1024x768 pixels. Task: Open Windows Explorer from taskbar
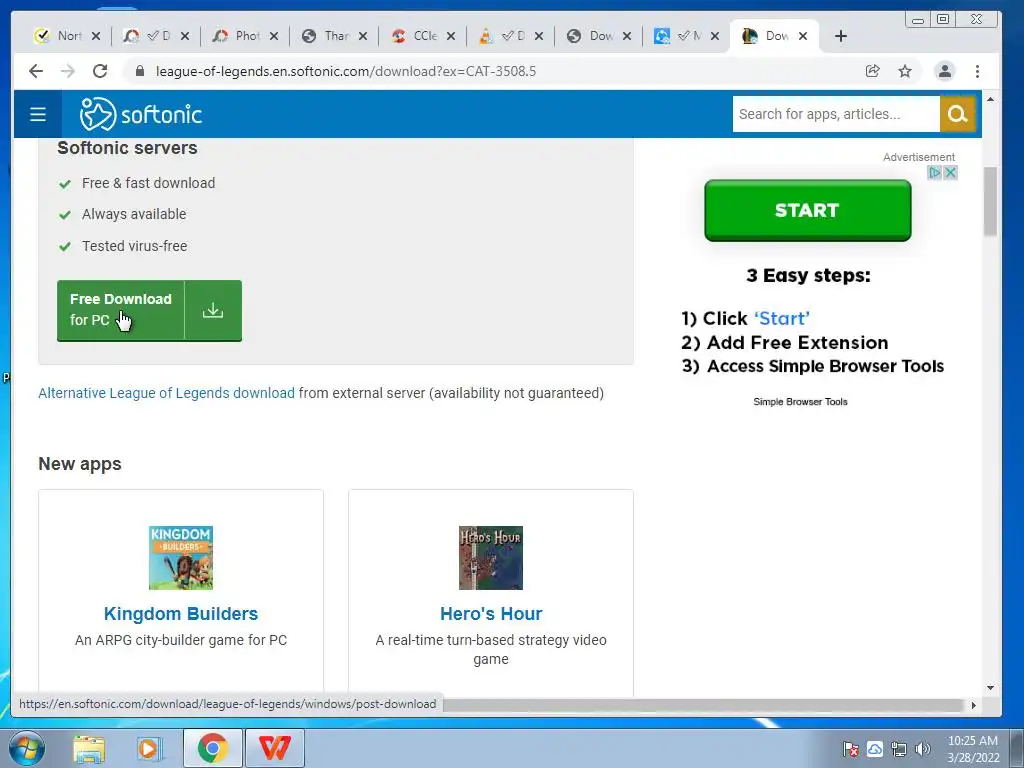tap(89, 748)
